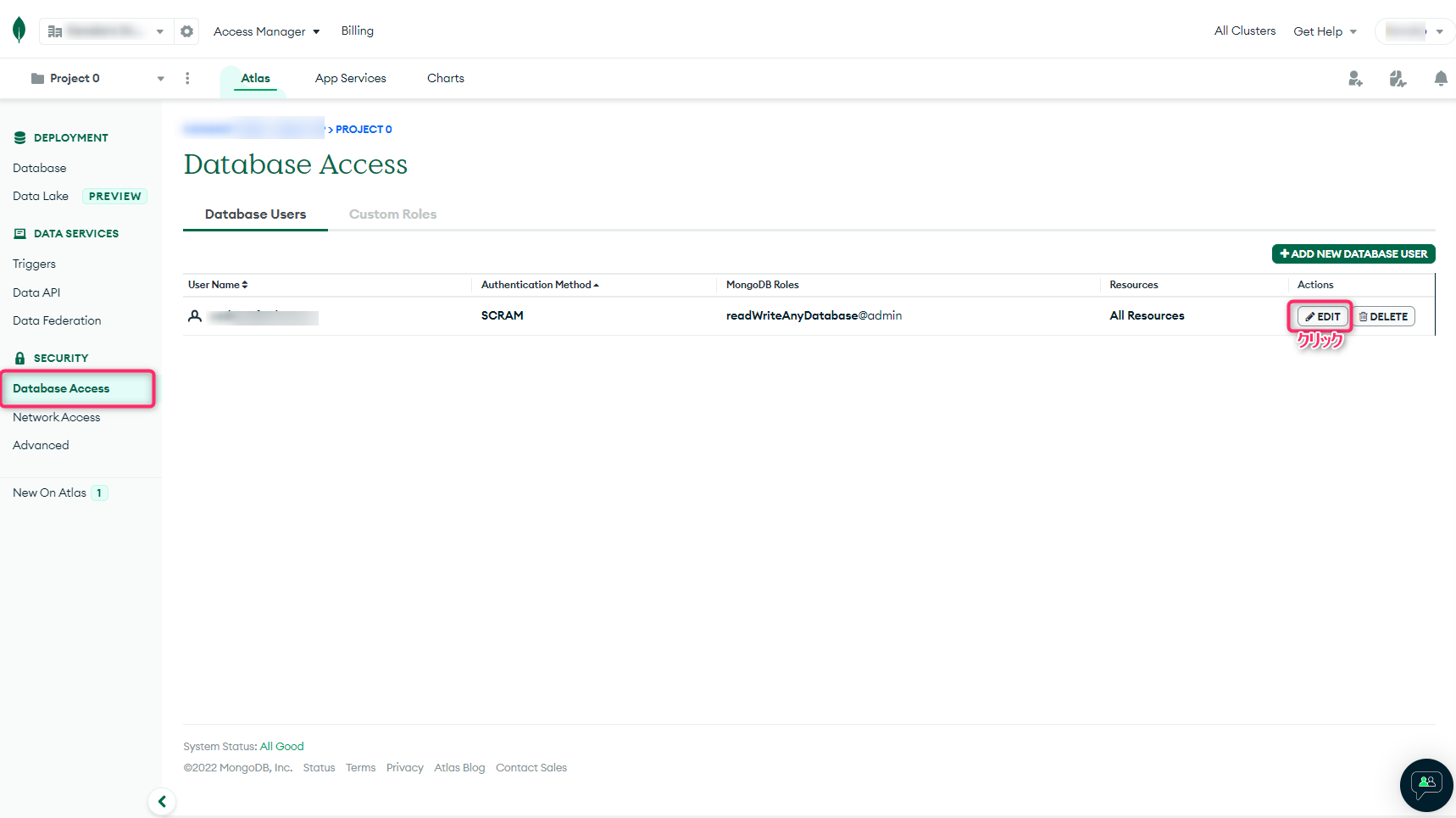Click the ADD NEW DATABASE USER button
Image resolution: width=1456 pixels, height=818 pixels.
(1353, 253)
